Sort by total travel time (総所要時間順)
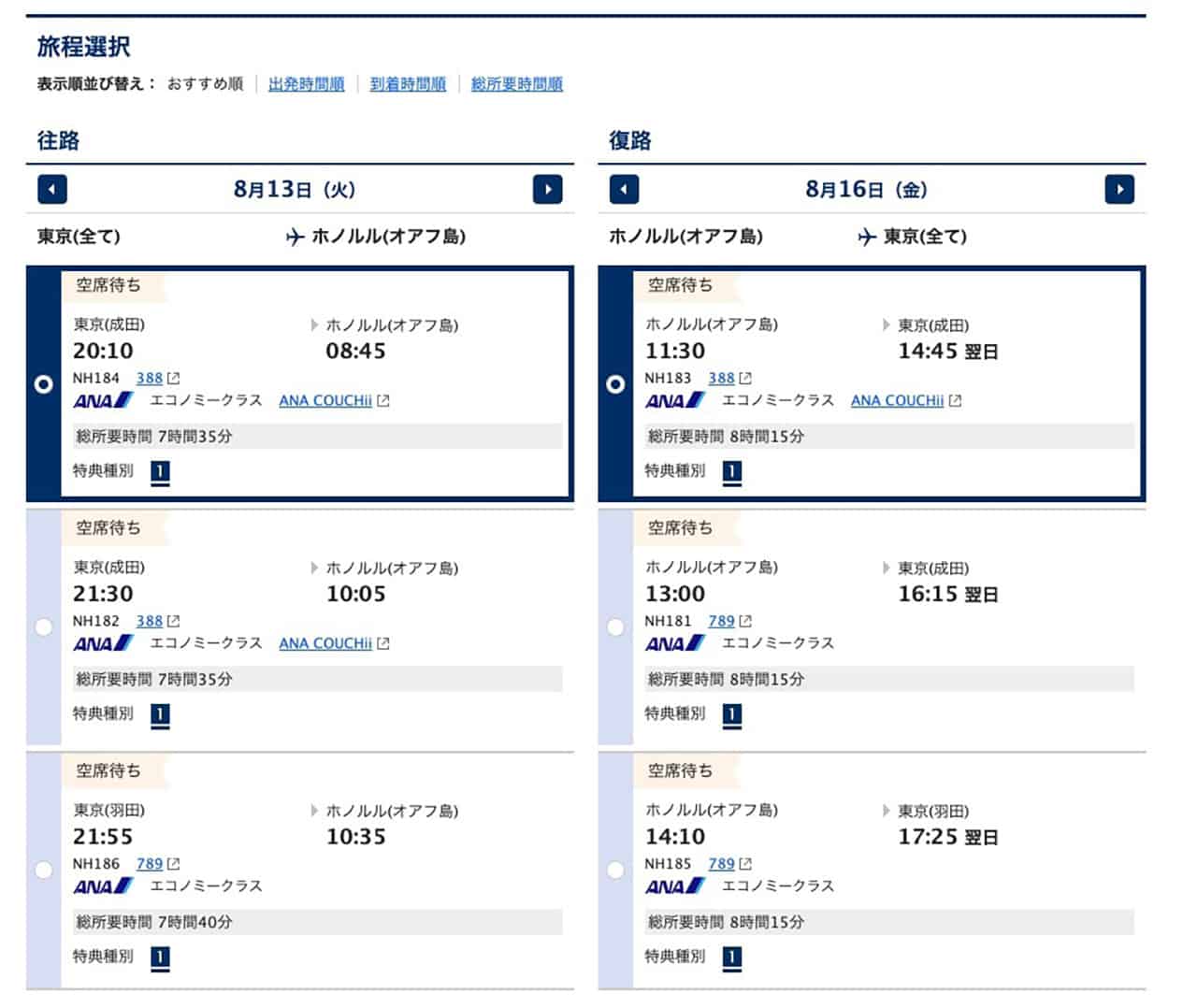1197x1008 pixels. tap(516, 84)
